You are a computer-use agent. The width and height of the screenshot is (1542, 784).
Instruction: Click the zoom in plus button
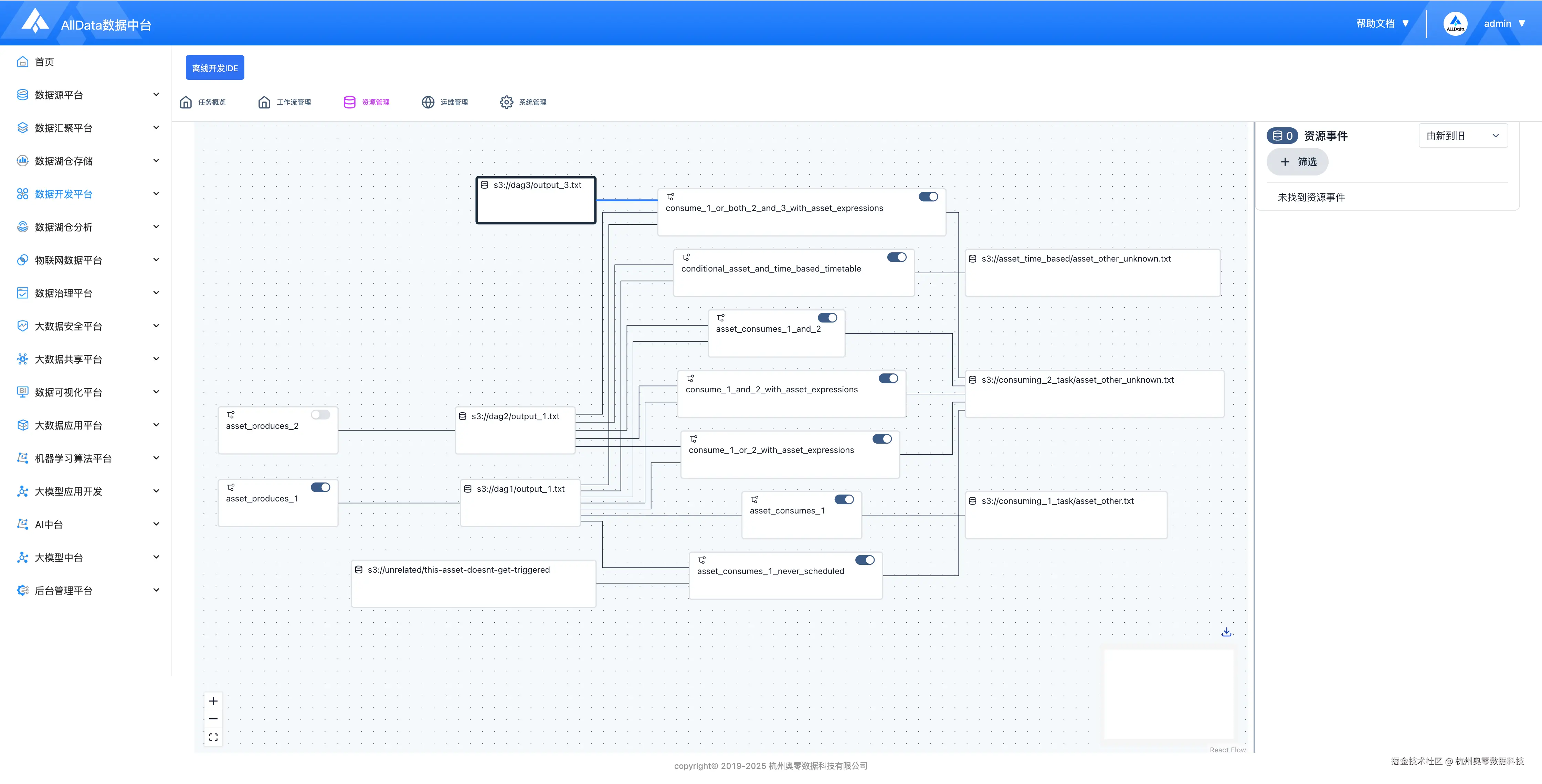213,701
